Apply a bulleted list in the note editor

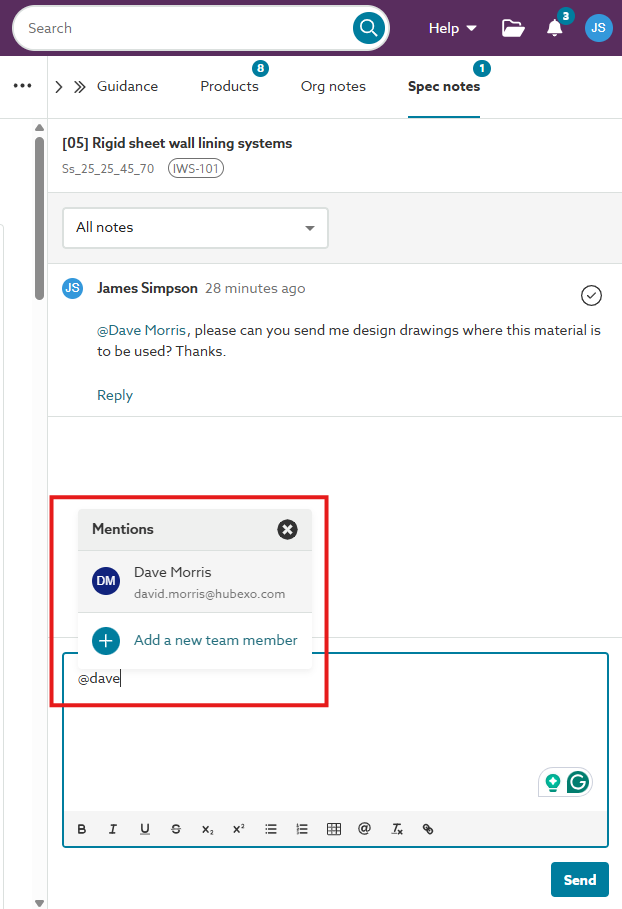click(x=270, y=828)
